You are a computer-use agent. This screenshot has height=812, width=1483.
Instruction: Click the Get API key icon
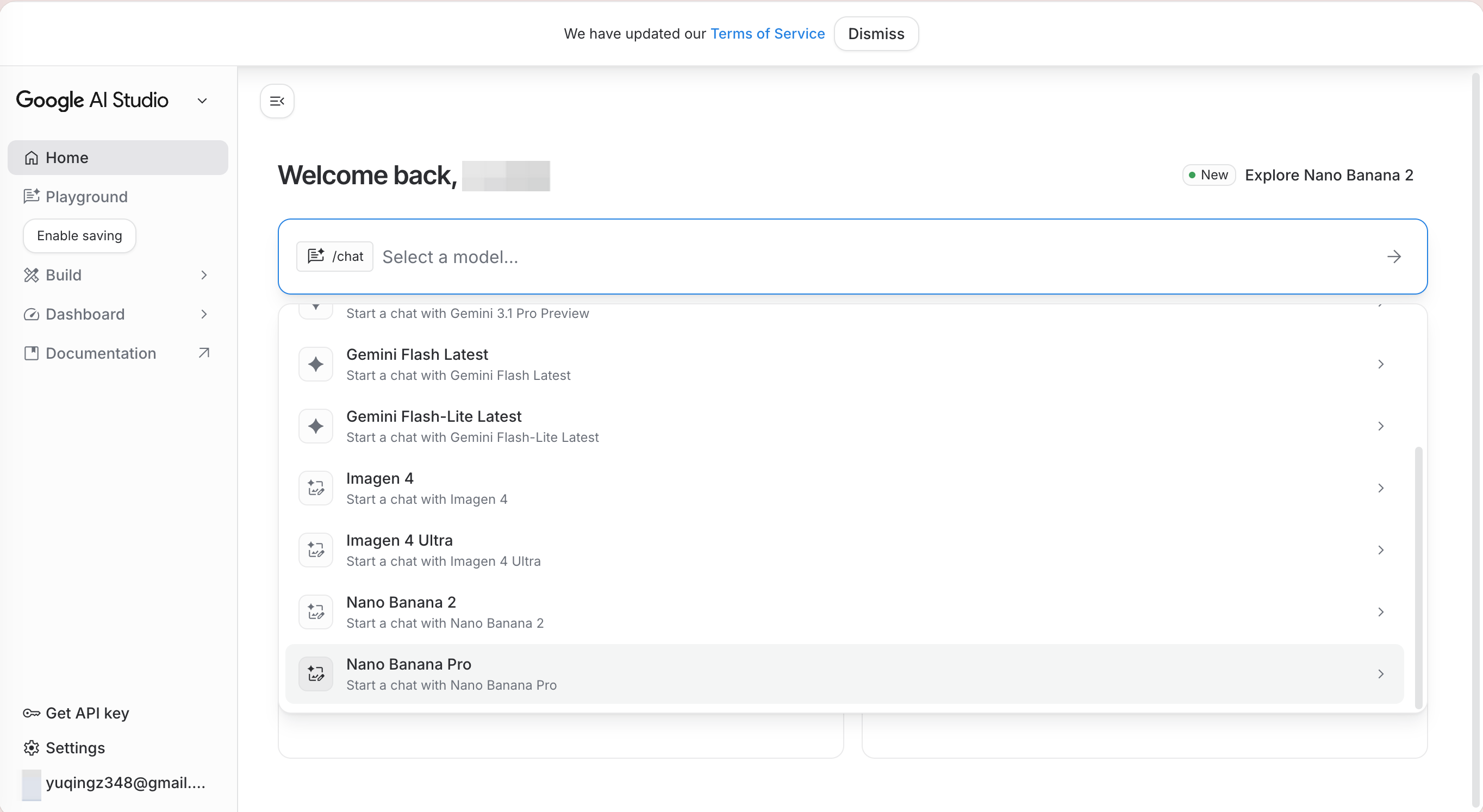coord(32,713)
